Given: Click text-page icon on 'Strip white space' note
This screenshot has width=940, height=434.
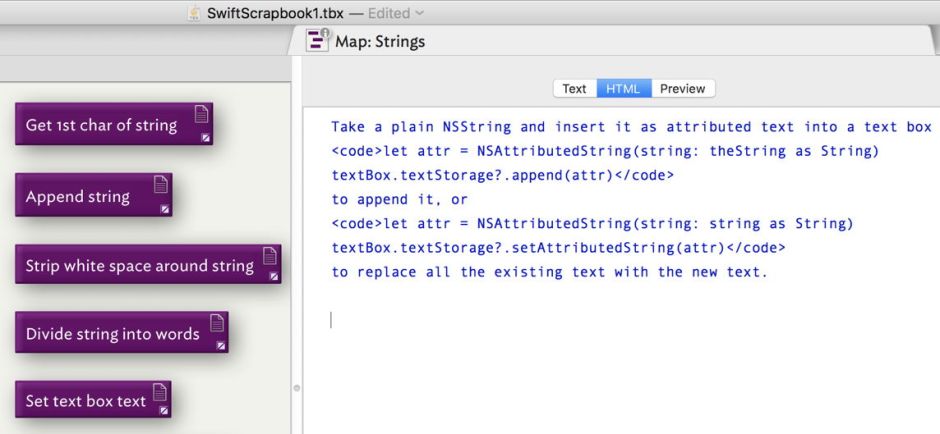Looking at the screenshot, I should pyautogui.click(x=269, y=256).
